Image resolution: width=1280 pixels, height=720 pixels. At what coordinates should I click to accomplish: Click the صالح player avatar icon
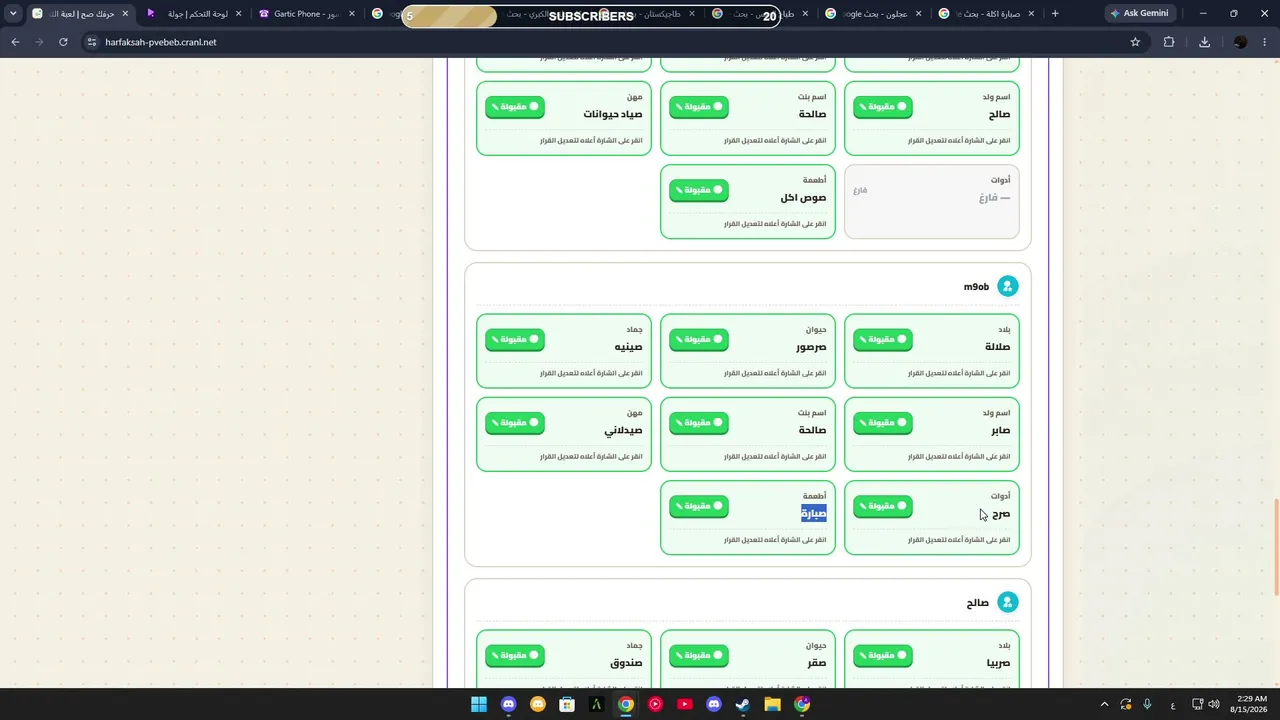(1008, 603)
